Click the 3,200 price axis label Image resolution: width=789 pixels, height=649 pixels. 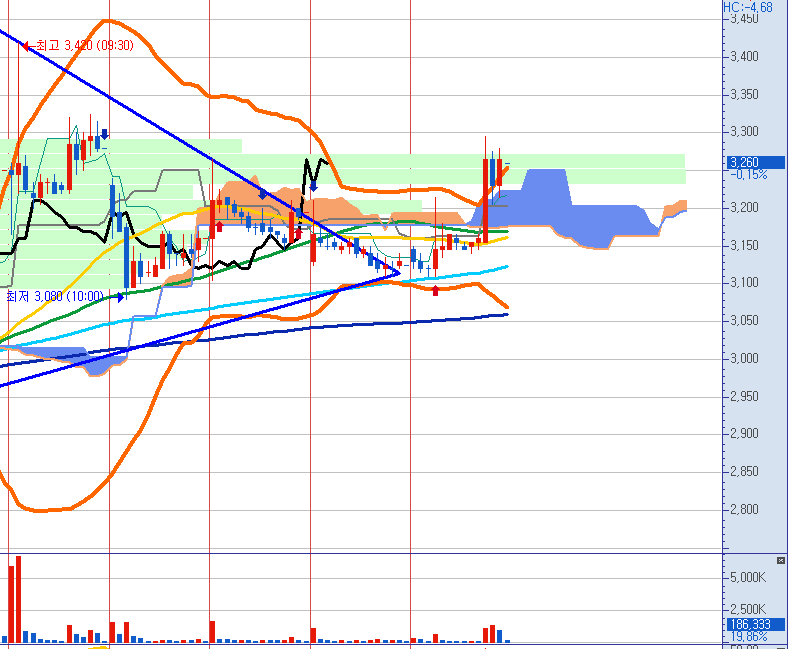pos(744,207)
